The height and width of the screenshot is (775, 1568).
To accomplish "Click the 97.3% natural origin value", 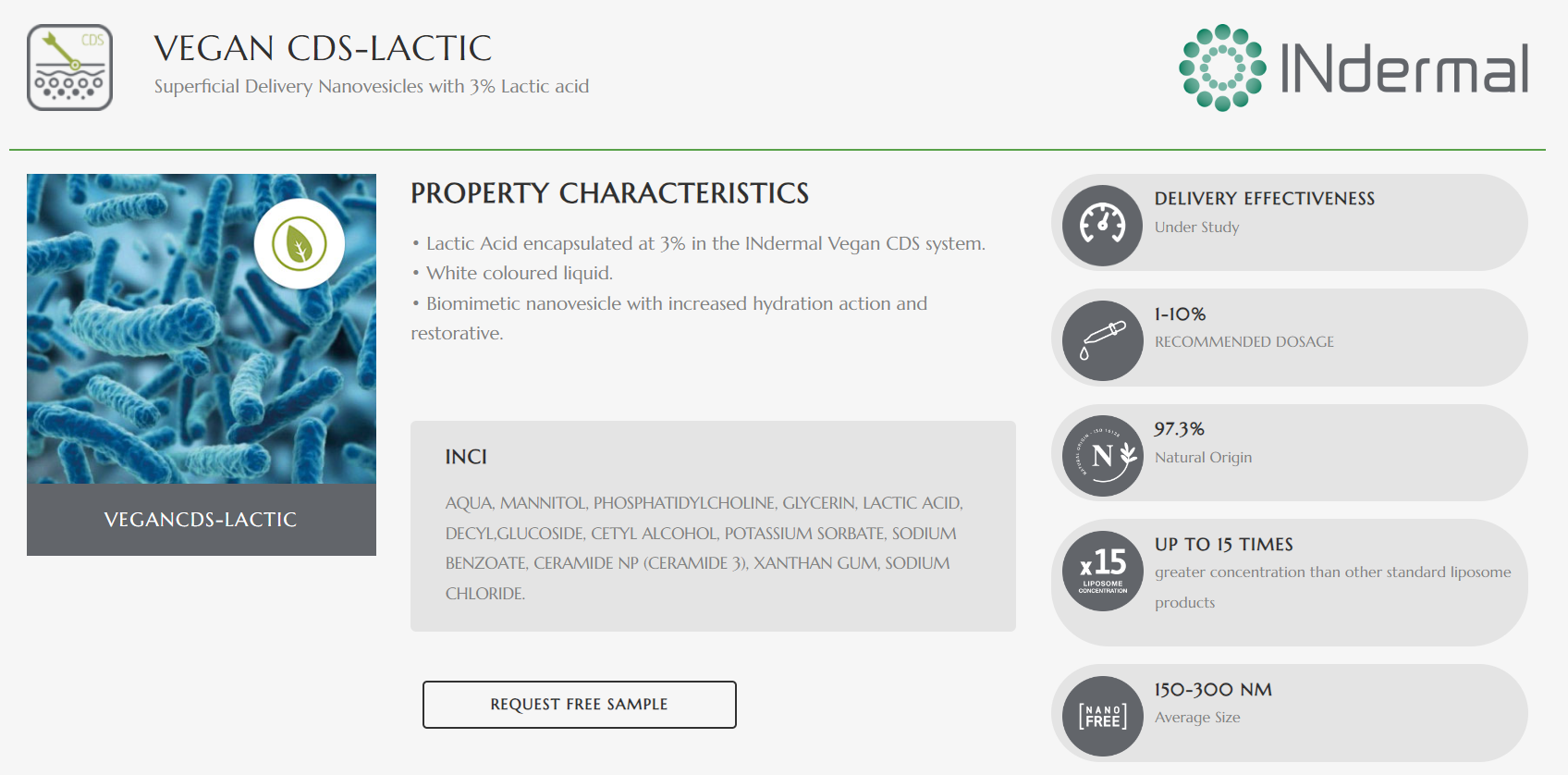I will tap(1179, 429).
